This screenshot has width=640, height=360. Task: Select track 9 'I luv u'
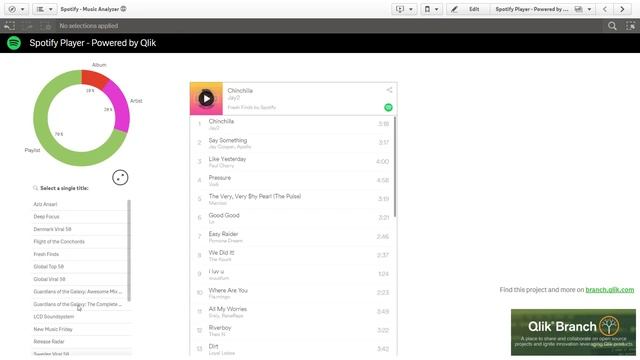tap(292, 274)
